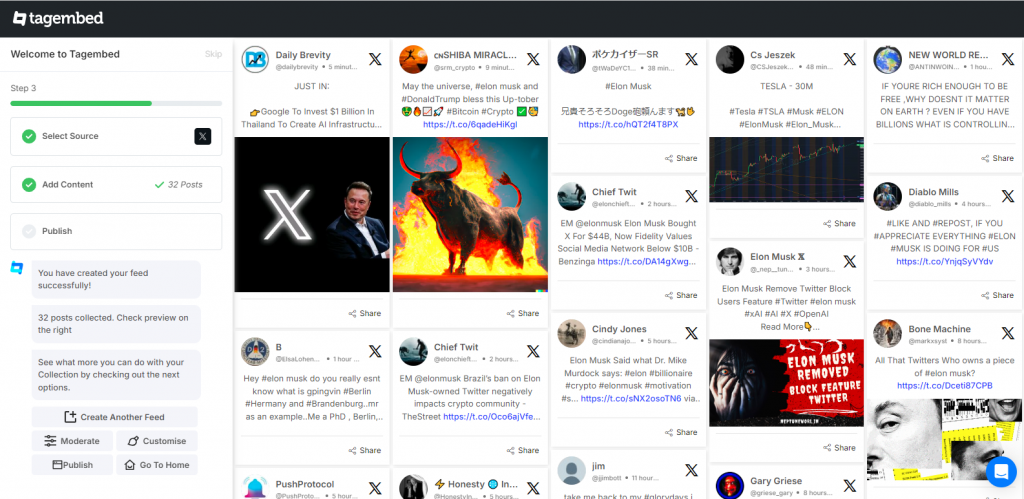Open link t.co/Dceti87CPB
Screen dimensions: 1024x499
[944, 385]
